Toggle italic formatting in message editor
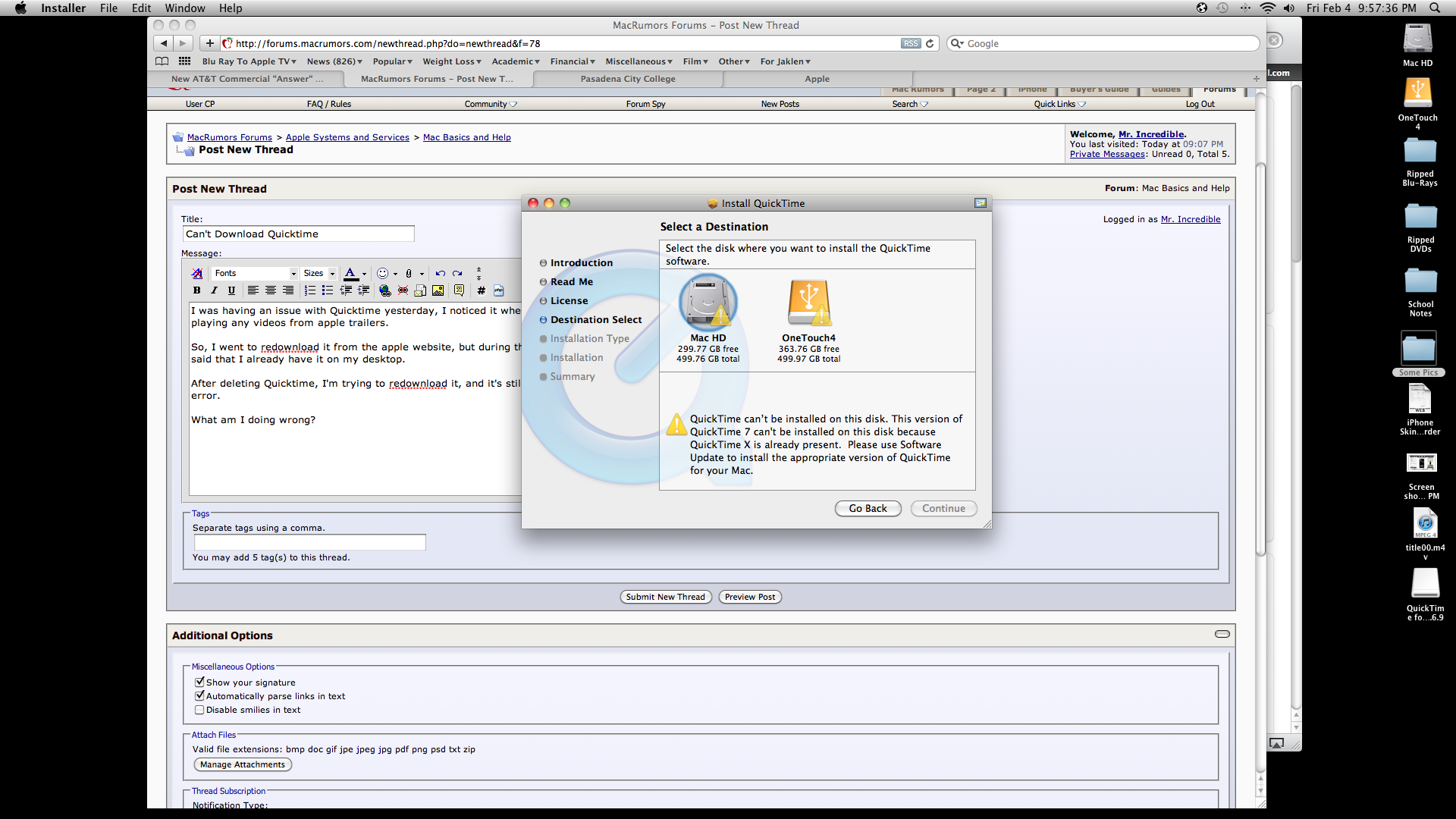 (215, 290)
